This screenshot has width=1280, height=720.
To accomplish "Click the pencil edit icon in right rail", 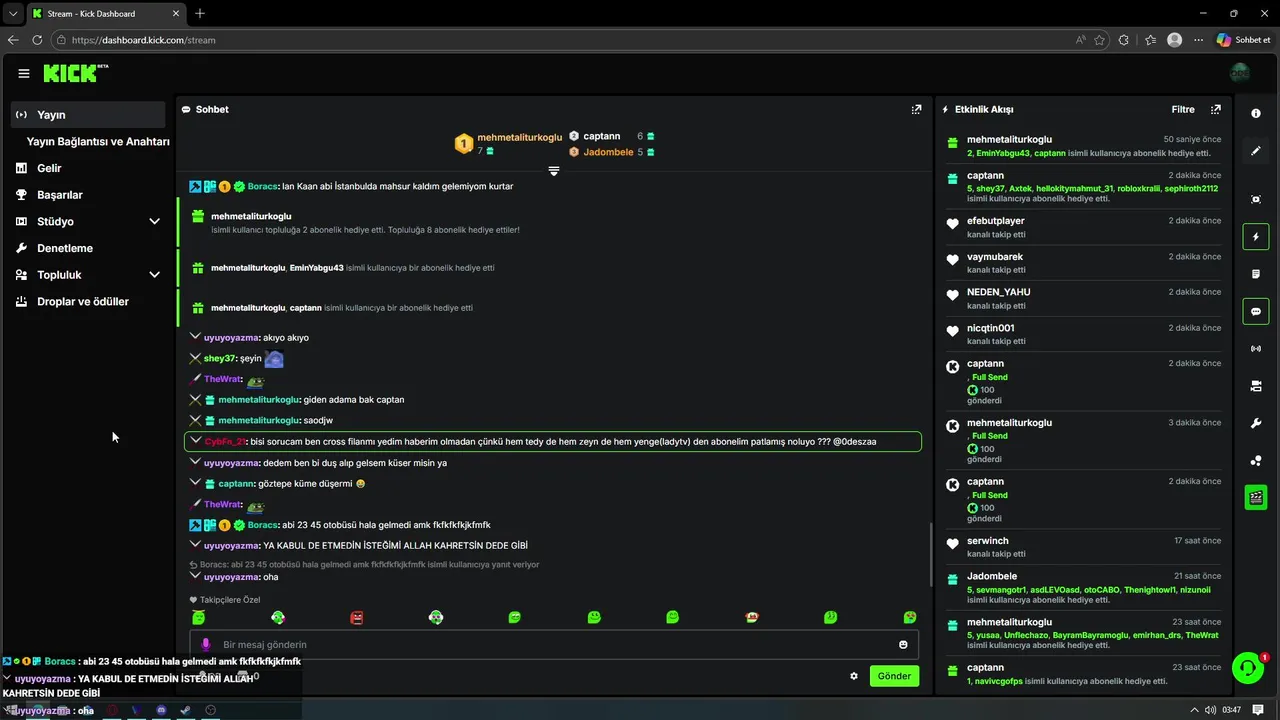I will tap(1256, 151).
